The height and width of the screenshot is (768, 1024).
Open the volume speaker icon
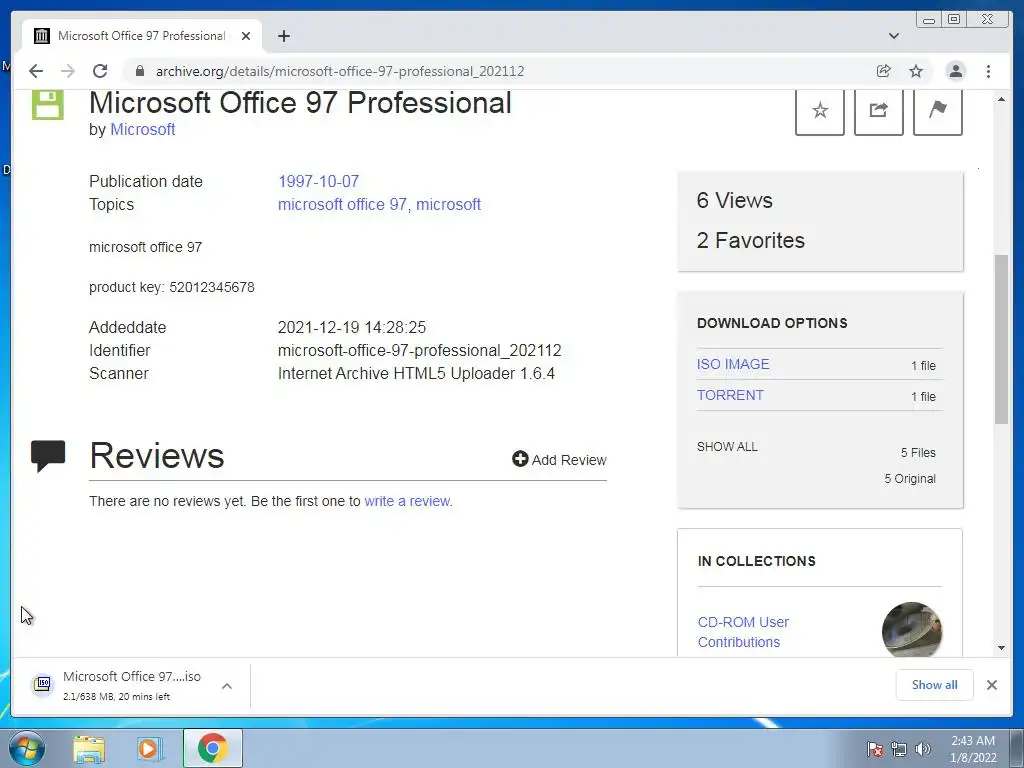[922, 749]
